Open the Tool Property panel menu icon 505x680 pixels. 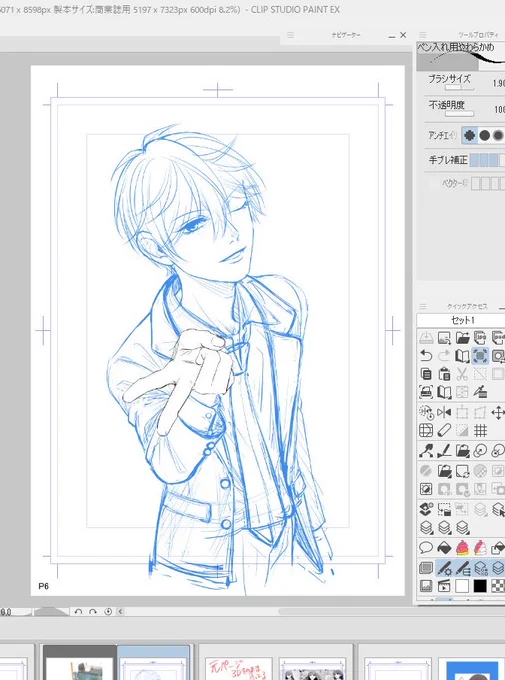(x=423, y=35)
